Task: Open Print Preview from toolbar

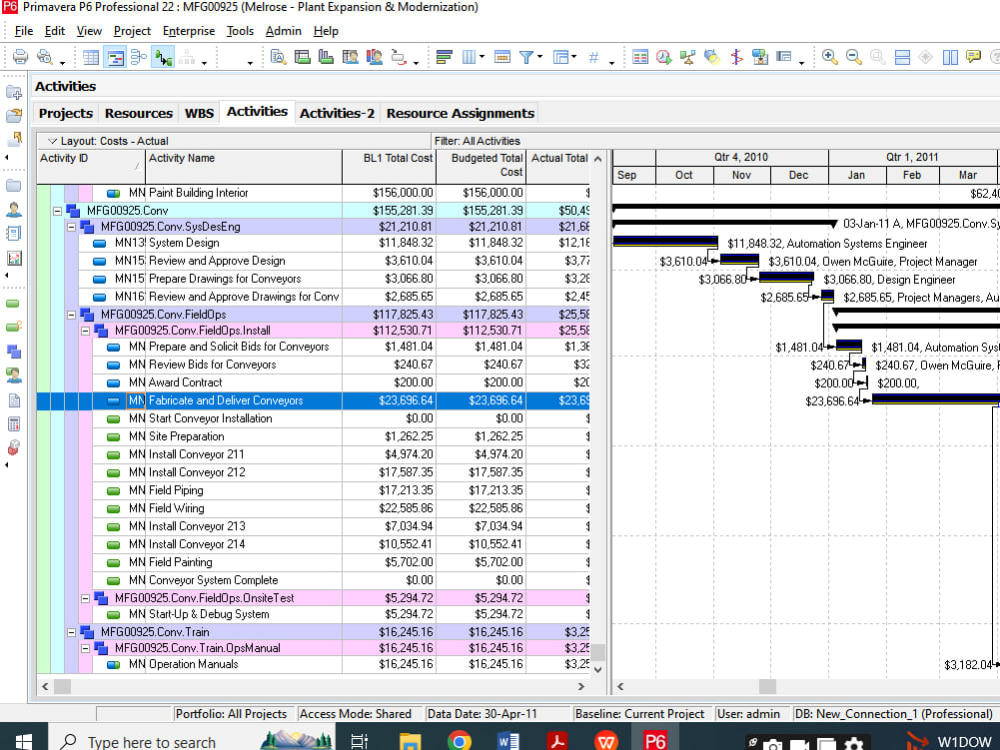Action: click(45, 57)
